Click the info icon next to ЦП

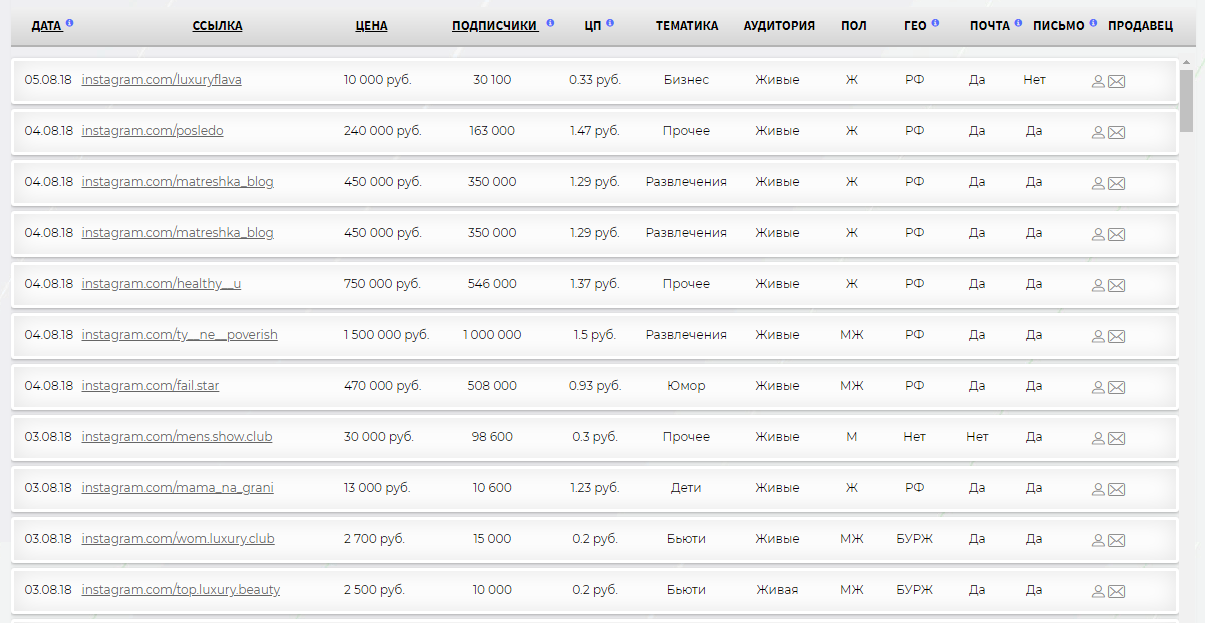coord(610,23)
